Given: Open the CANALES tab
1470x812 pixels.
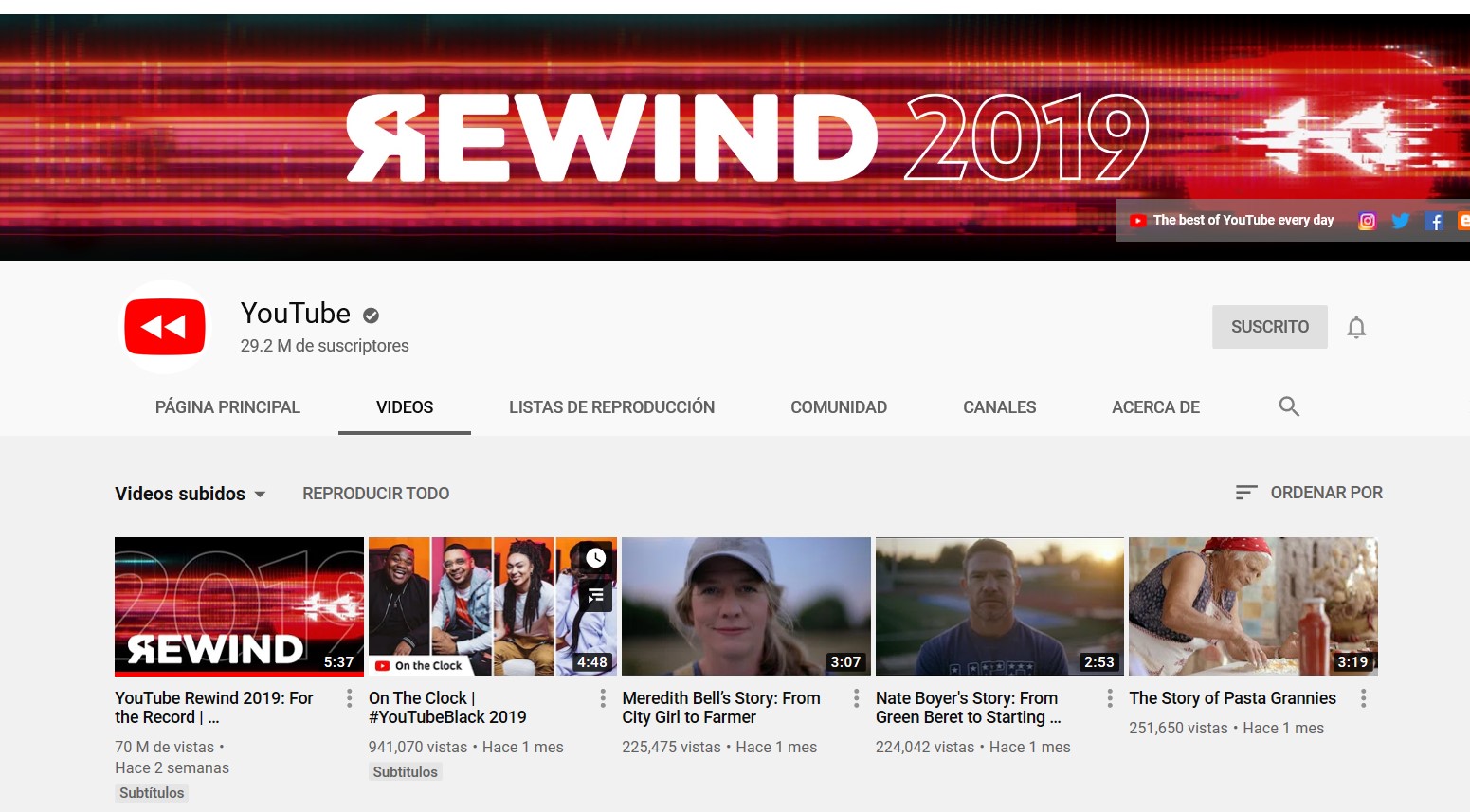Looking at the screenshot, I should (1000, 407).
